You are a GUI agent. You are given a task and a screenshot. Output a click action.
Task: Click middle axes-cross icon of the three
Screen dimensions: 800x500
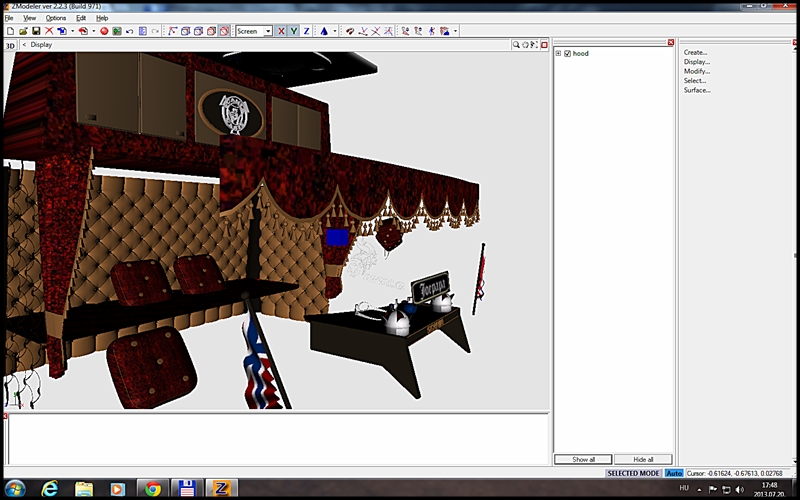pos(376,31)
